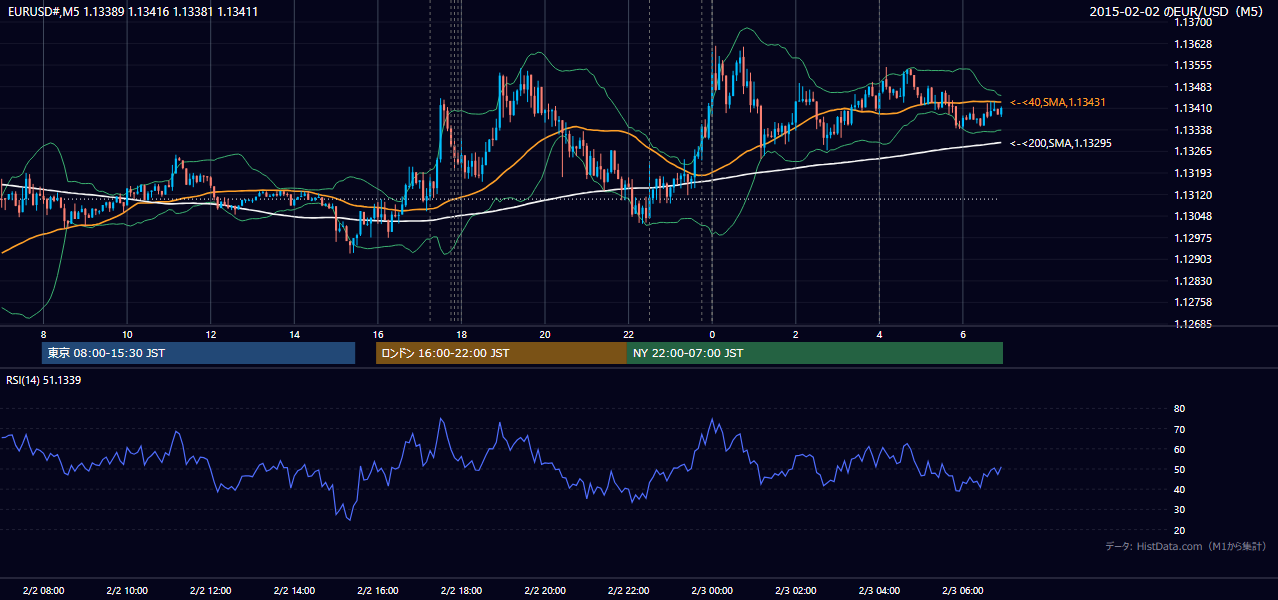Click hour label 8 under price chart
Viewport: 1278px width, 600px height.
coord(43,334)
